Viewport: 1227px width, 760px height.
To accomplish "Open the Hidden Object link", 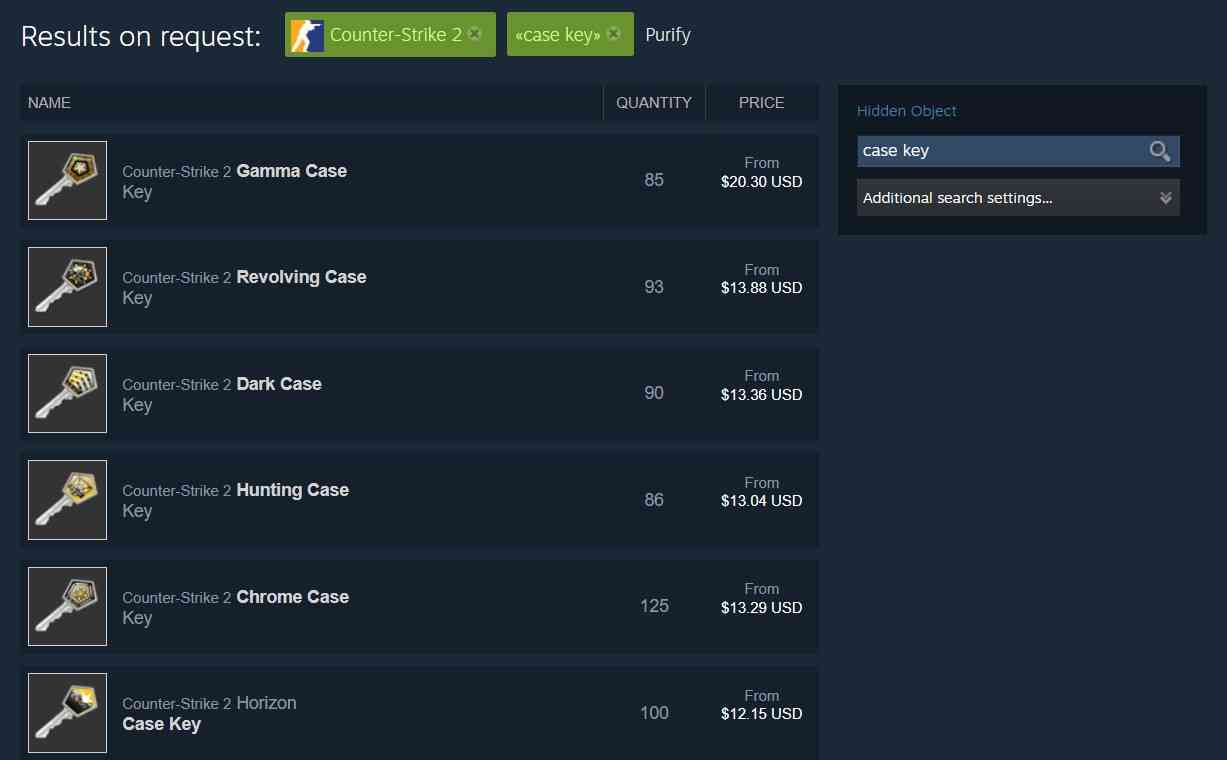I will click(x=906, y=111).
